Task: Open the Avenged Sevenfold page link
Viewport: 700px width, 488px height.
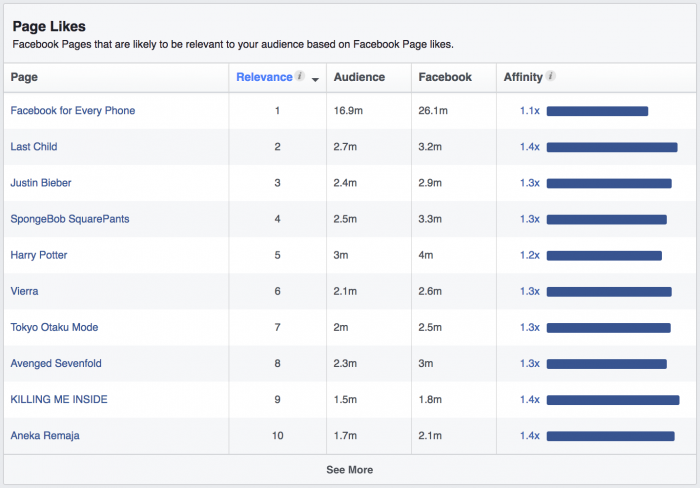Action: 56,363
